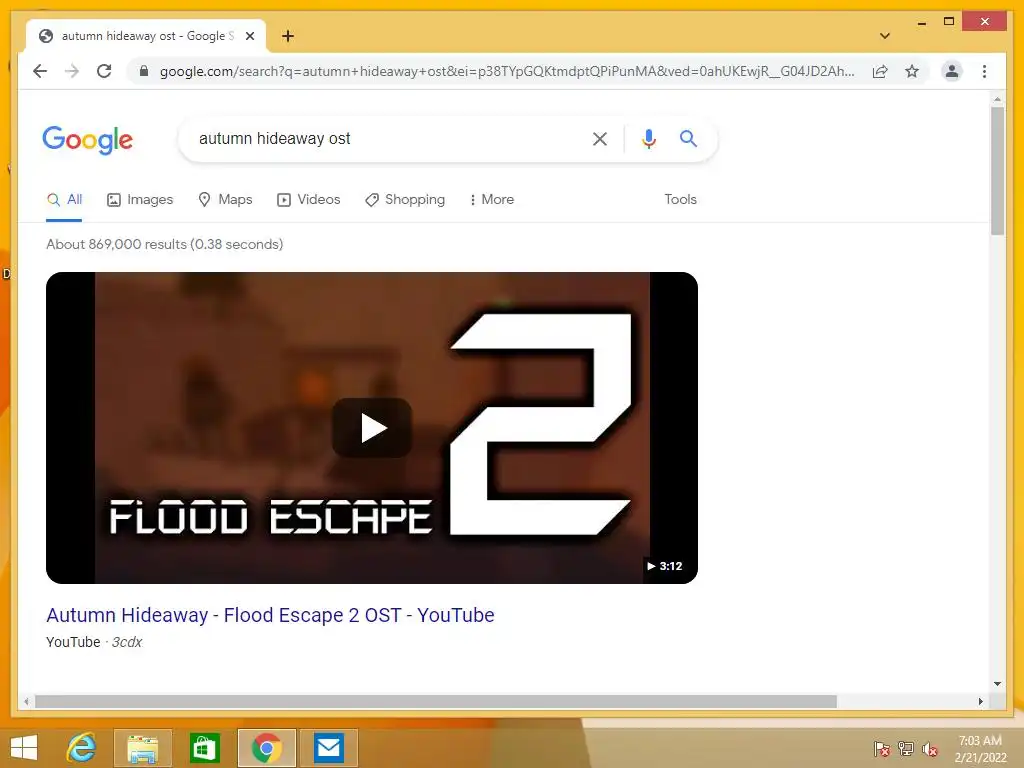This screenshot has width=1024, height=768.
Task: Open the Mail app from taskbar
Action: [328, 748]
